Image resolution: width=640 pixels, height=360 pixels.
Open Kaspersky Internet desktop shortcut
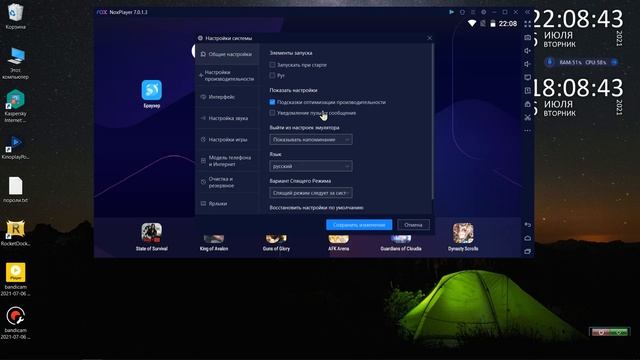(x=16, y=106)
